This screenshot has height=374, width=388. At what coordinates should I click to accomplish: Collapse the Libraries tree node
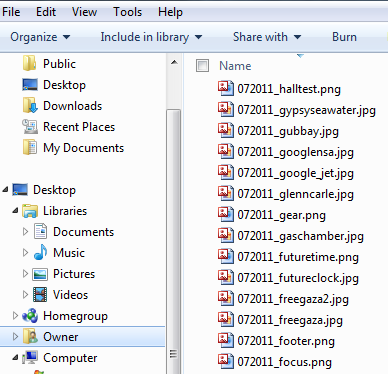[15, 211]
